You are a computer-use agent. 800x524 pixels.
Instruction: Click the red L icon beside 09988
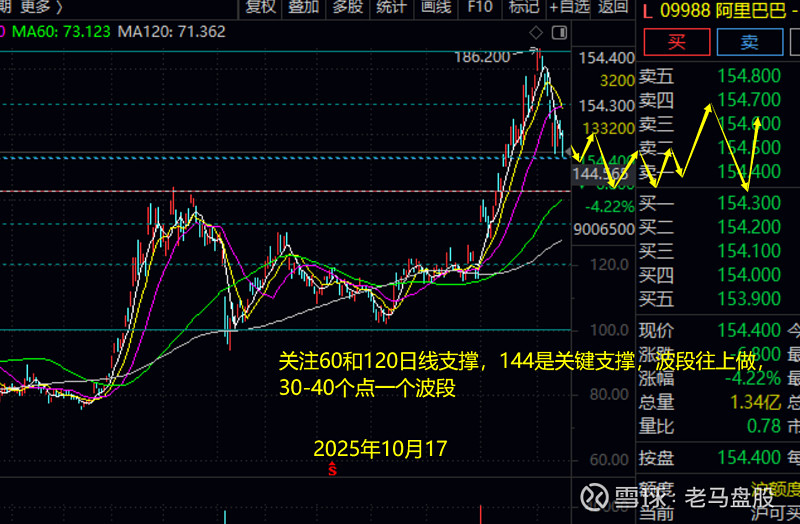(647, 11)
